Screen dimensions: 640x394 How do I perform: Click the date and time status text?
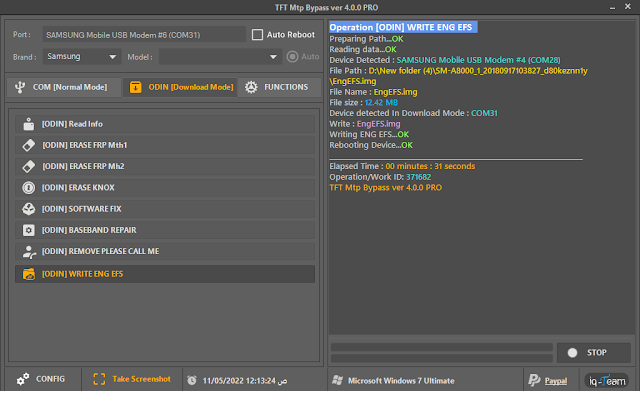click(x=245, y=381)
